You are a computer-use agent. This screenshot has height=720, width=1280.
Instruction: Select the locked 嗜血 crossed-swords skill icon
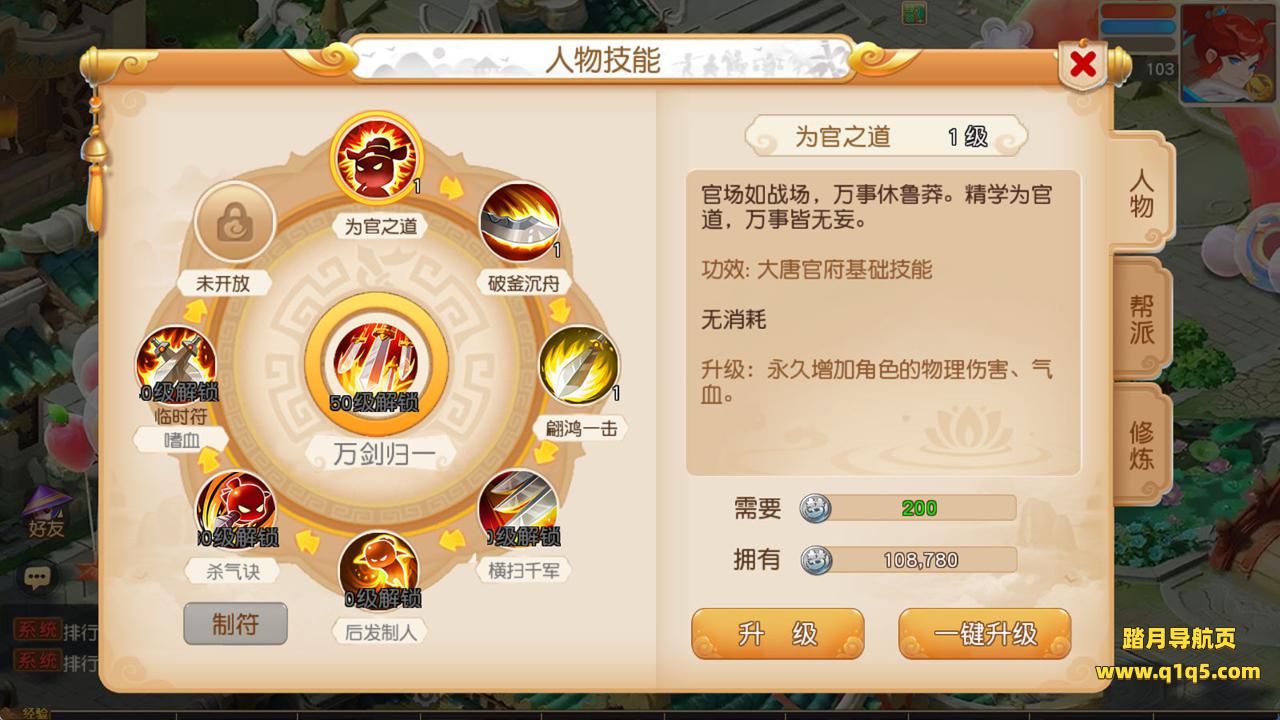pos(176,366)
